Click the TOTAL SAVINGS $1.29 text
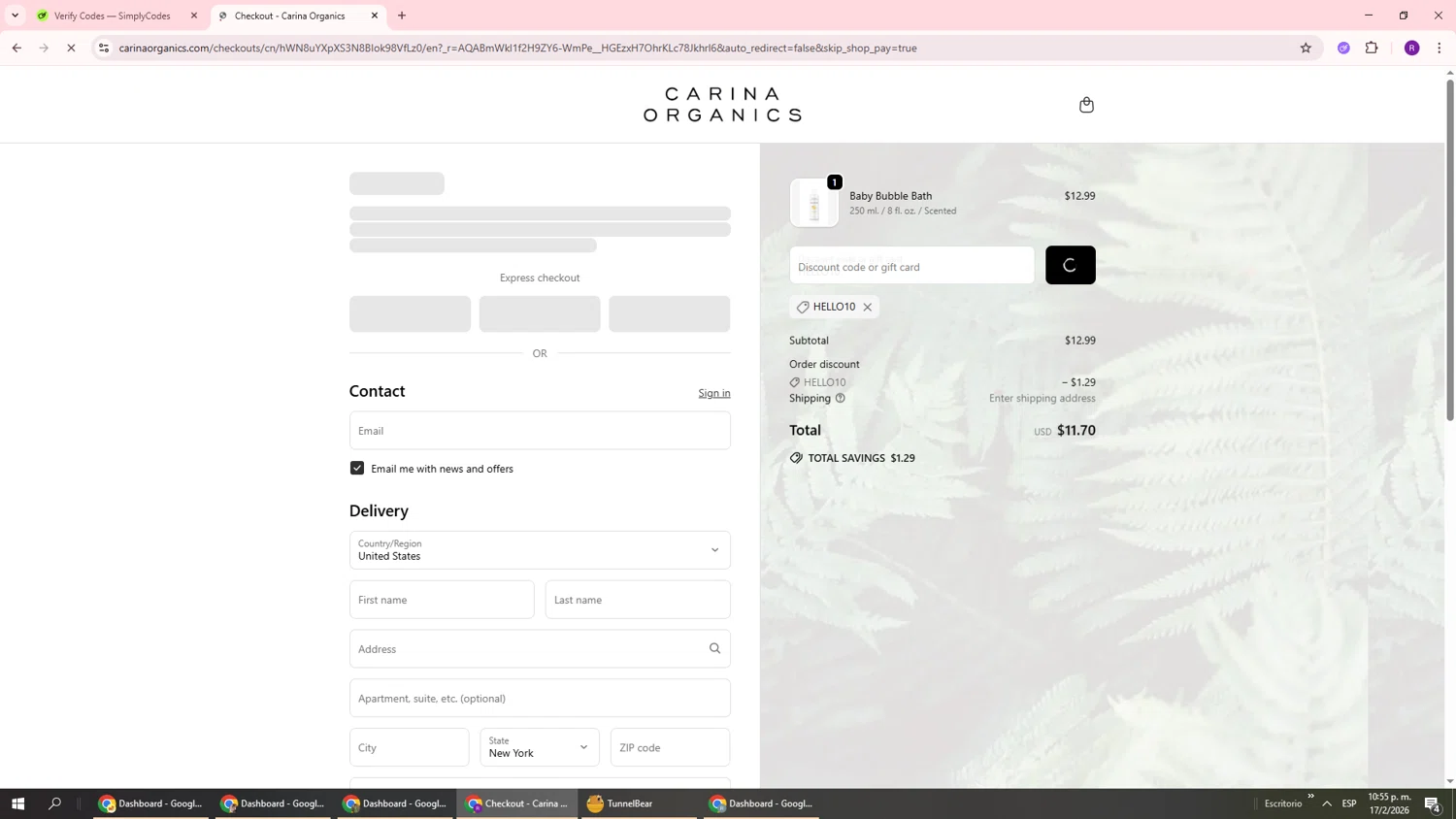 click(862, 458)
